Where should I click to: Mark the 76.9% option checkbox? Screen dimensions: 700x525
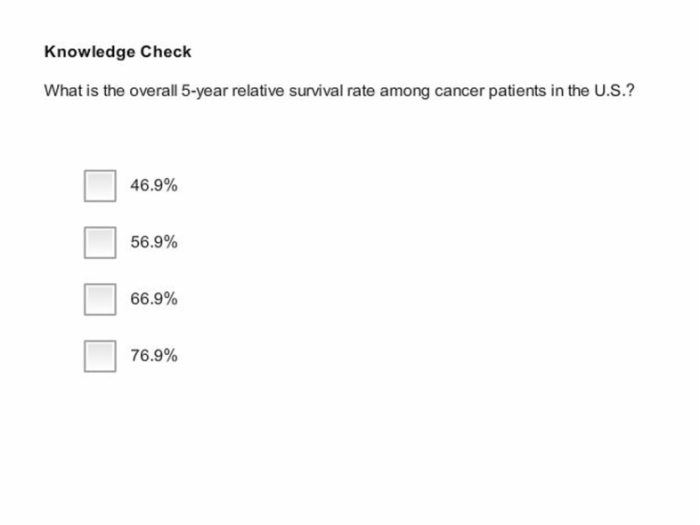coord(100,356)
